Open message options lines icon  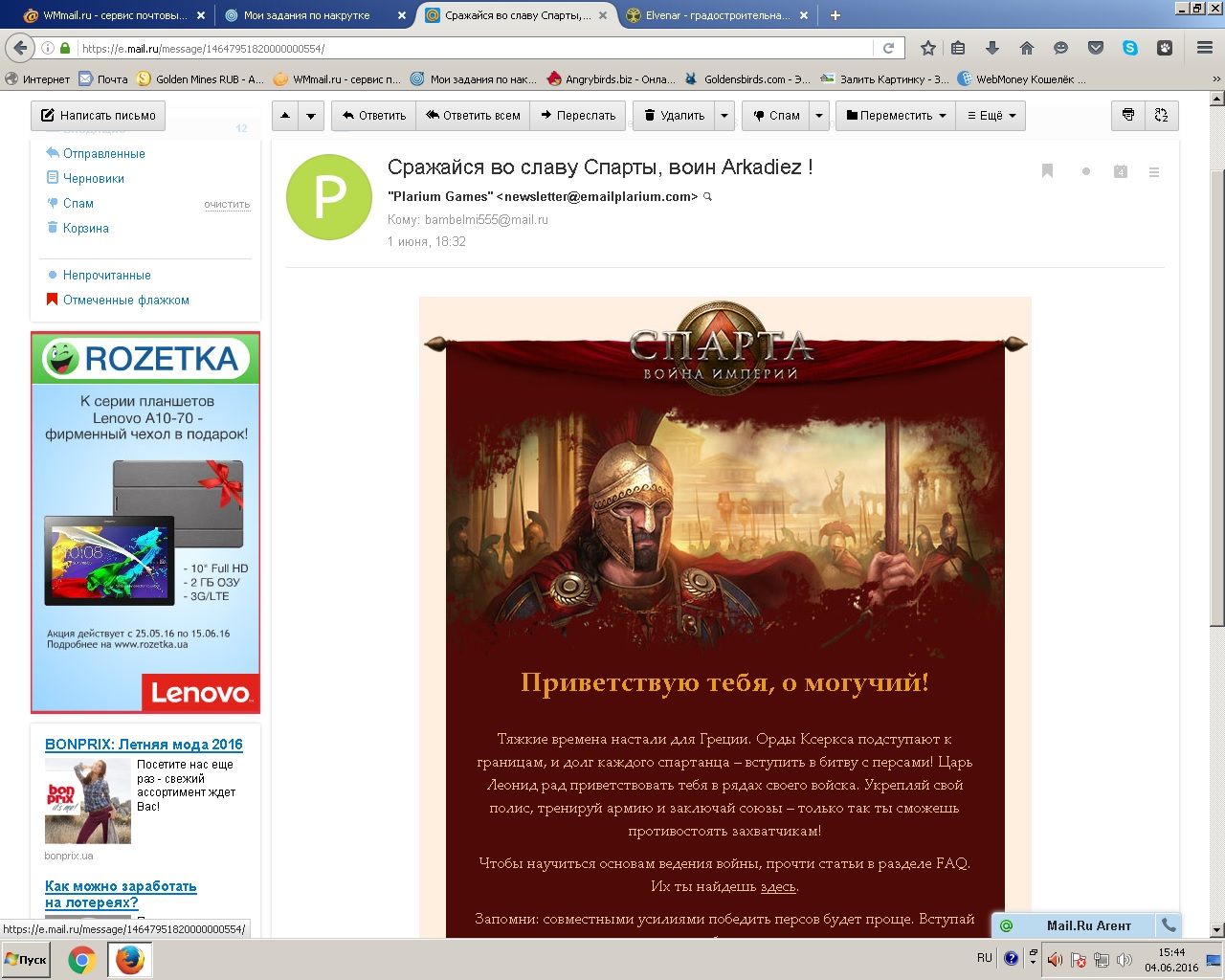click(x=1154, y=172)
